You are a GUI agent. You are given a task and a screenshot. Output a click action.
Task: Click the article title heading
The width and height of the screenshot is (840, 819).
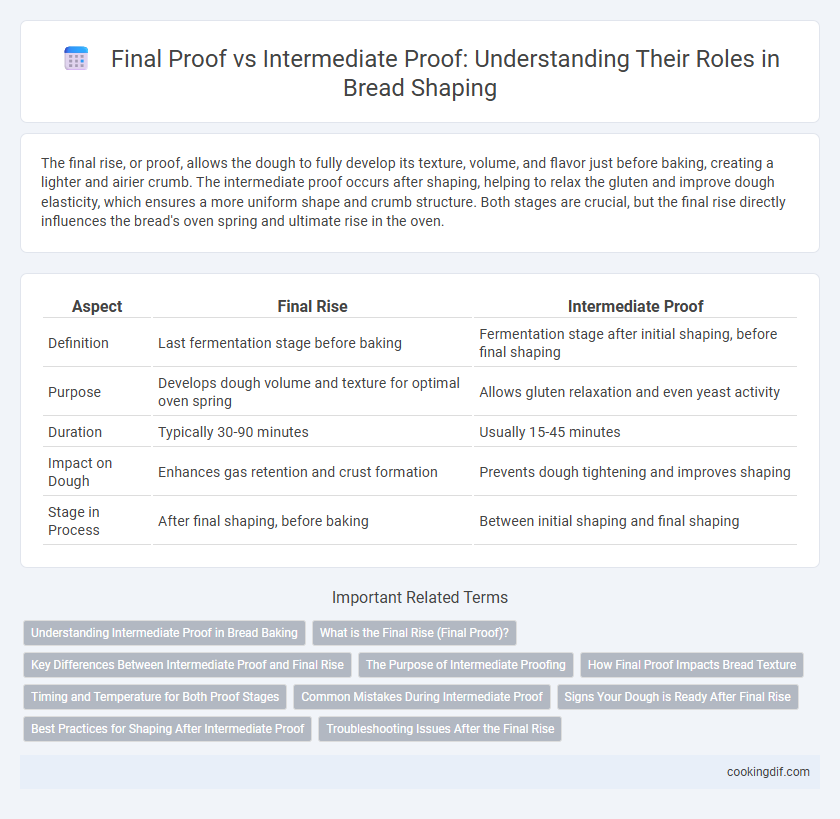click(445, 73)
